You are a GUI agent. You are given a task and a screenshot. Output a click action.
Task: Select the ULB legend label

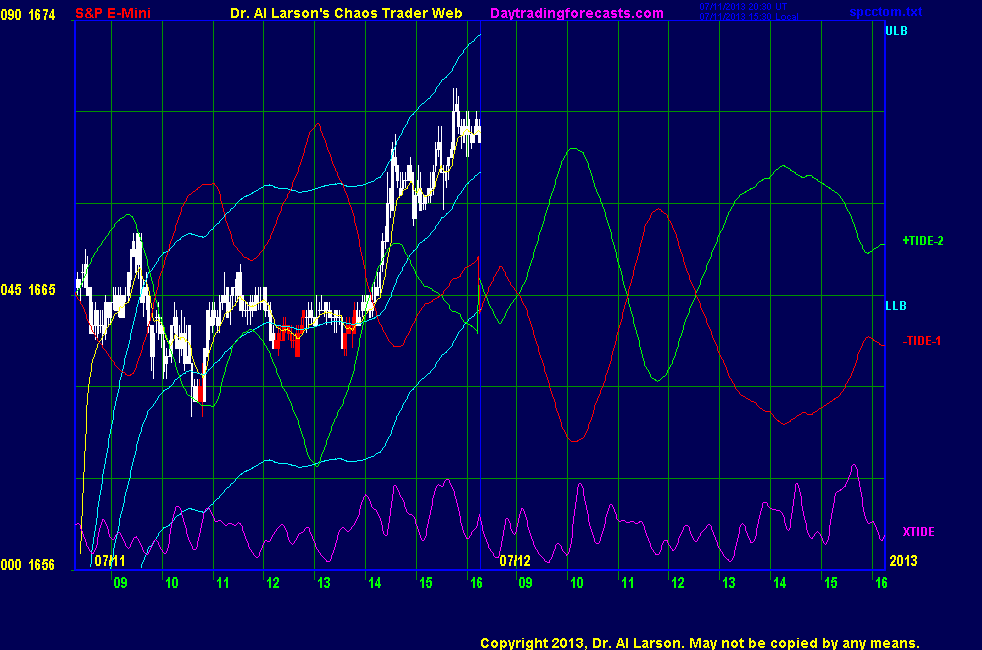tap(896, 32)
